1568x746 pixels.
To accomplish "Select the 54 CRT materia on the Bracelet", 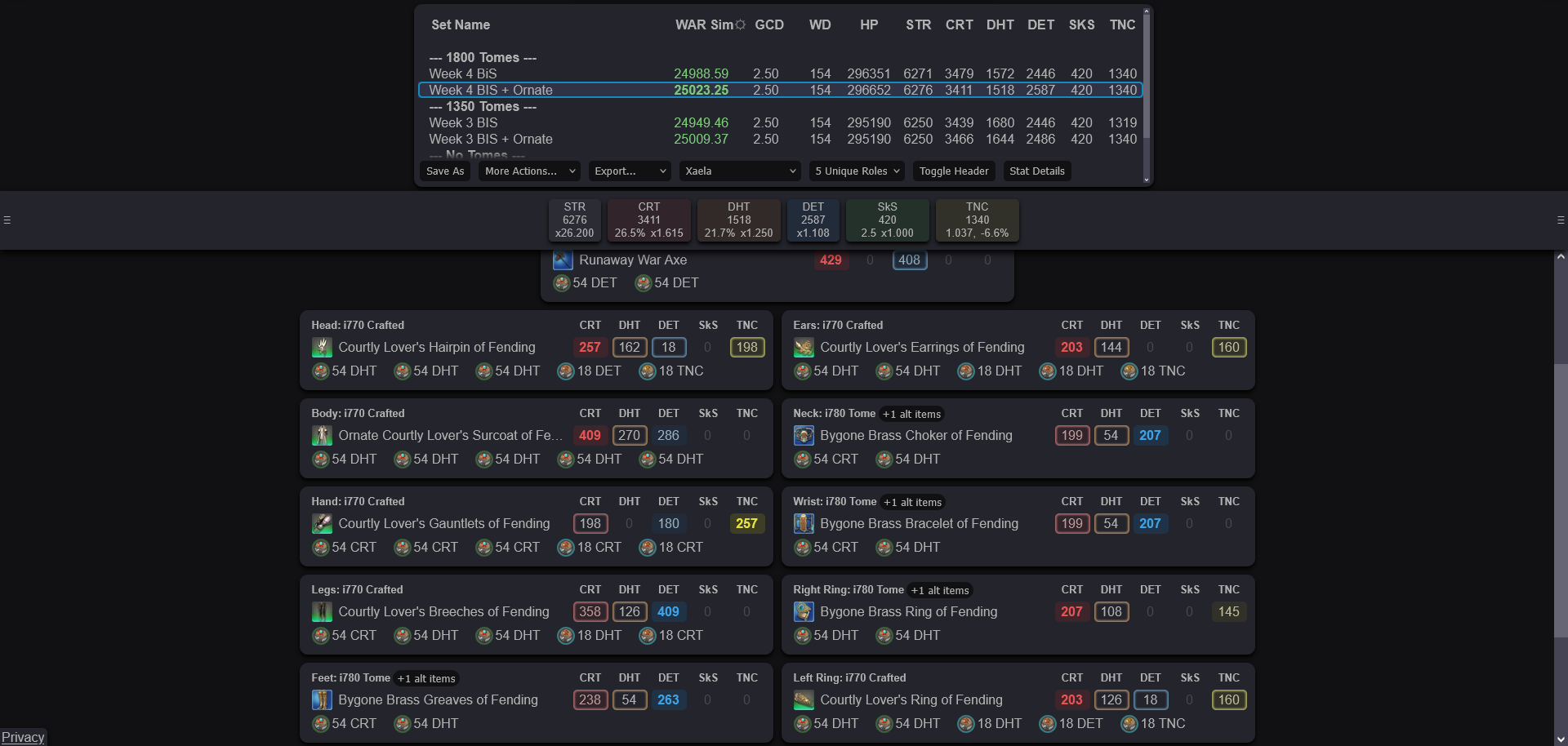I will (x=826, y=548).
